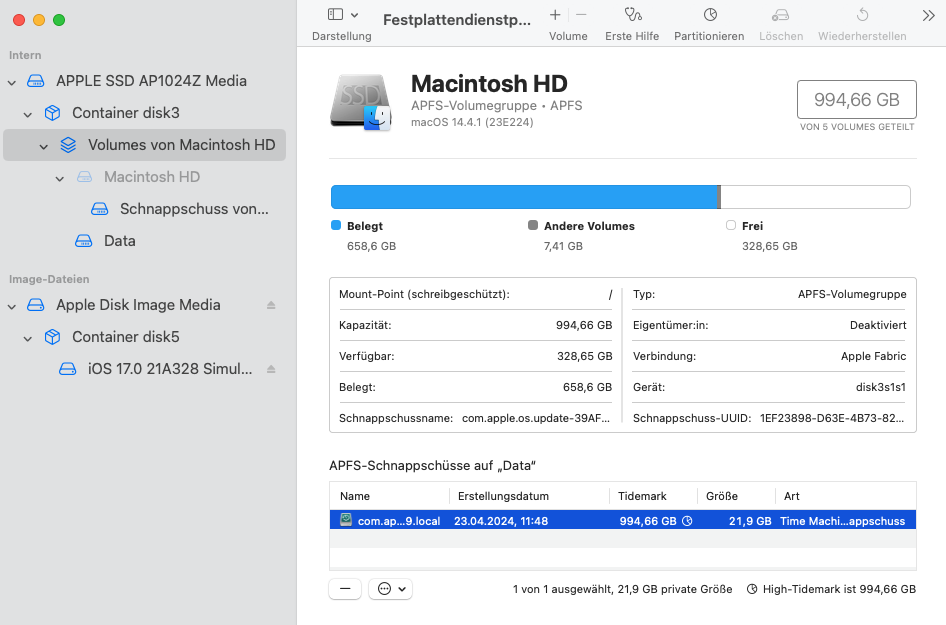Image resolution: width=946 pixels, height=625 pixels.
Task: Eject iOS 17.0 21A328 Simulator volume
Action: (271, 369)
